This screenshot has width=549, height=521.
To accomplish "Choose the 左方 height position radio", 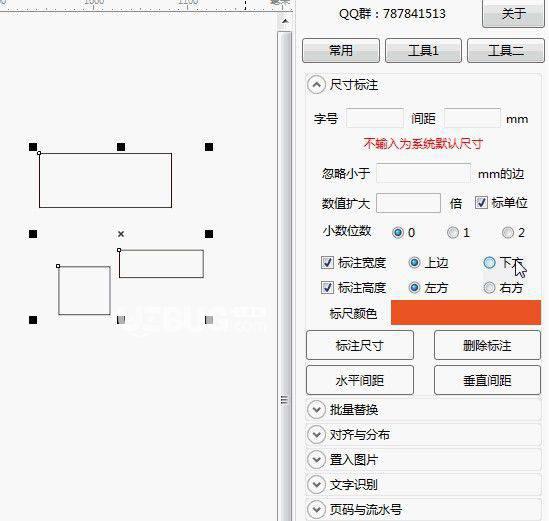I will tap(414, 288).
